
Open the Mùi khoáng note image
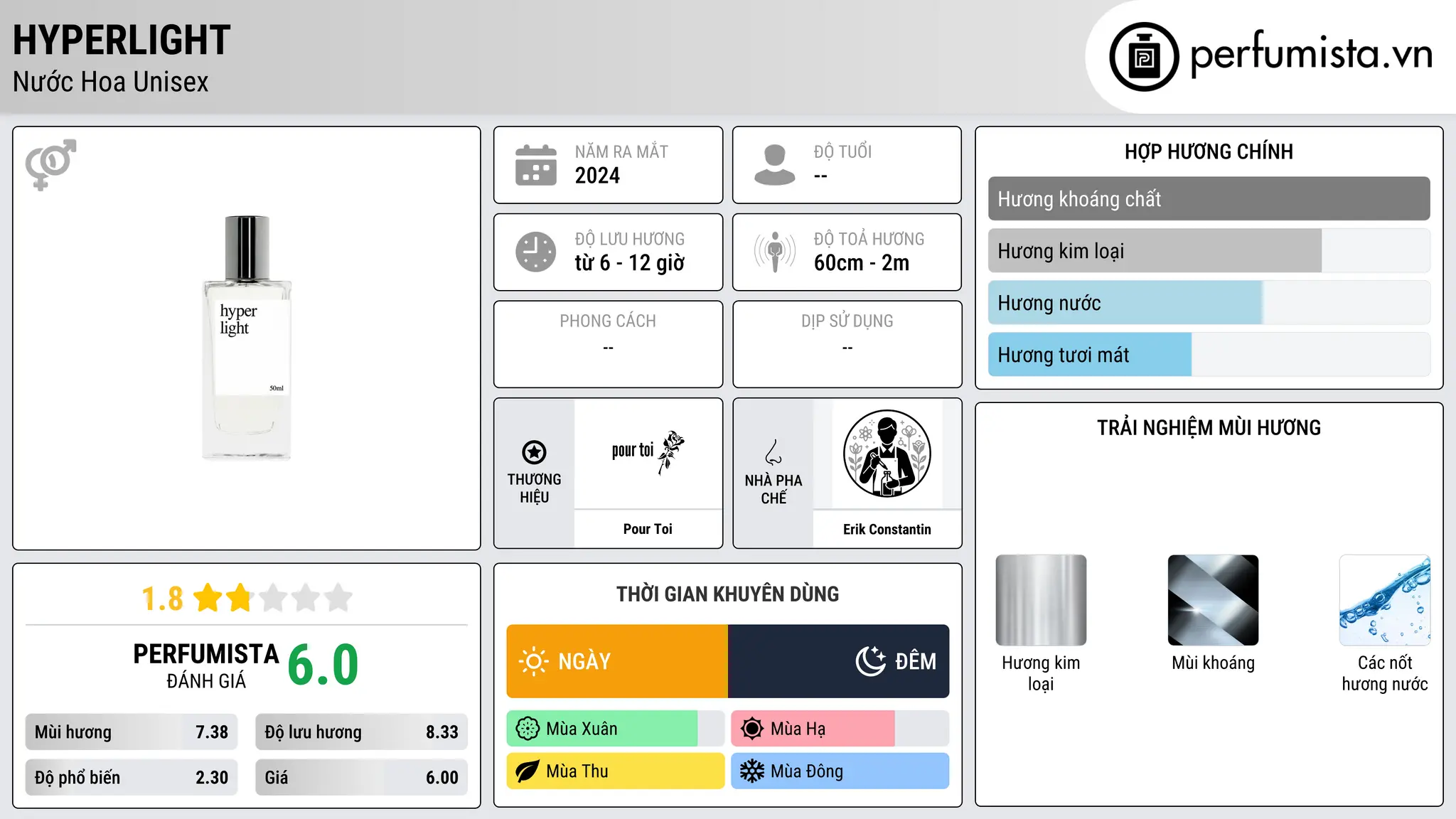(1213, 600)
